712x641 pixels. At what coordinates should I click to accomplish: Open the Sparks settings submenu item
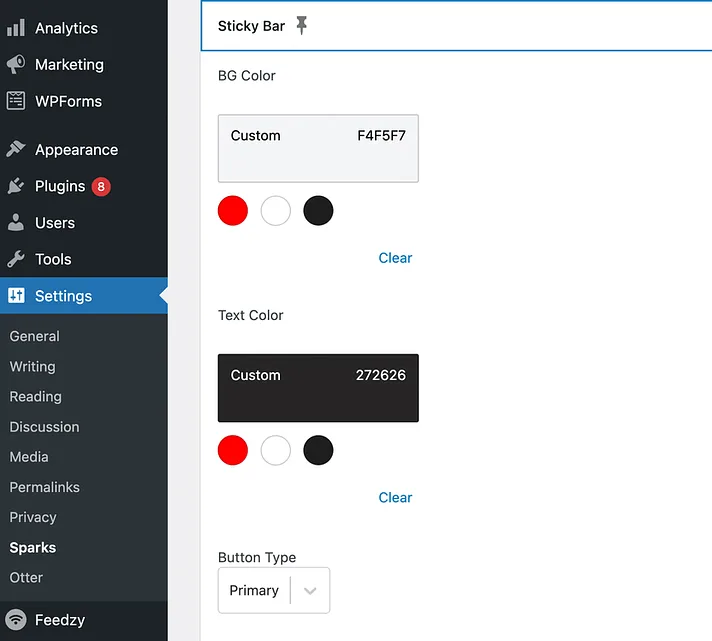(33, 547)
